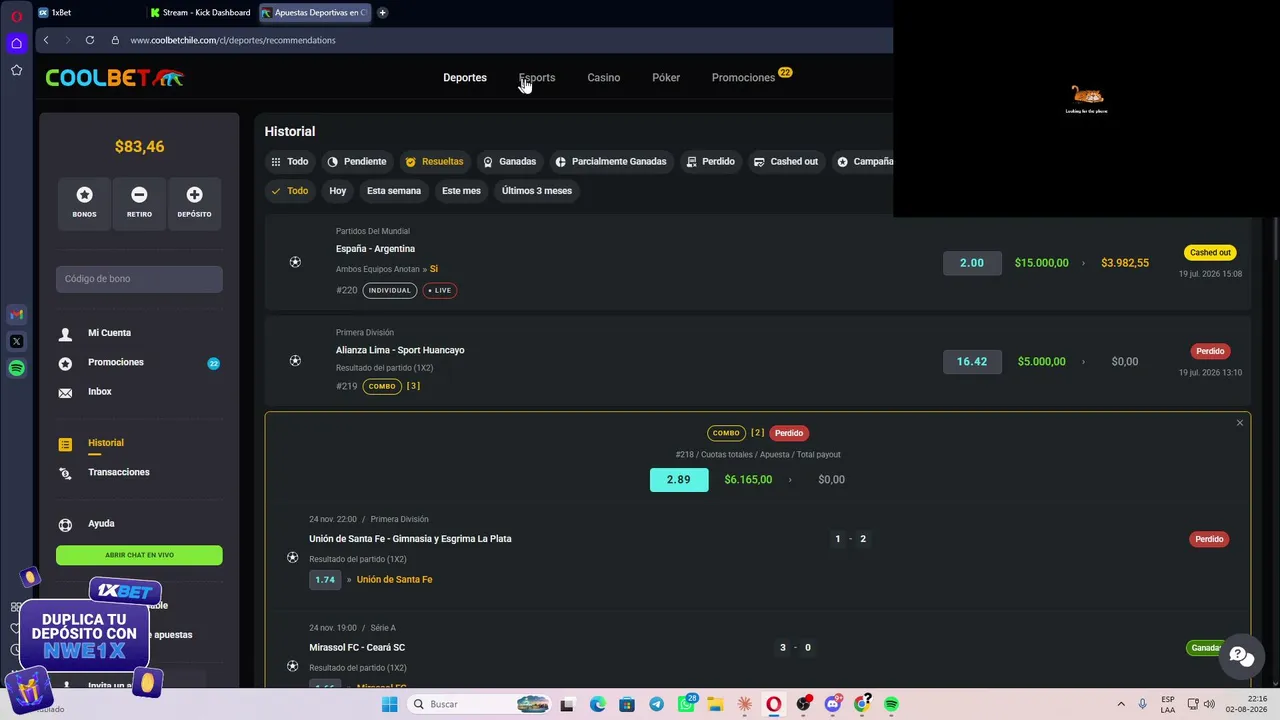Screen dimensions: 1280x720
Task: Click the Ayuda lifebuoy icon
Action: click(x=65, y=524)
